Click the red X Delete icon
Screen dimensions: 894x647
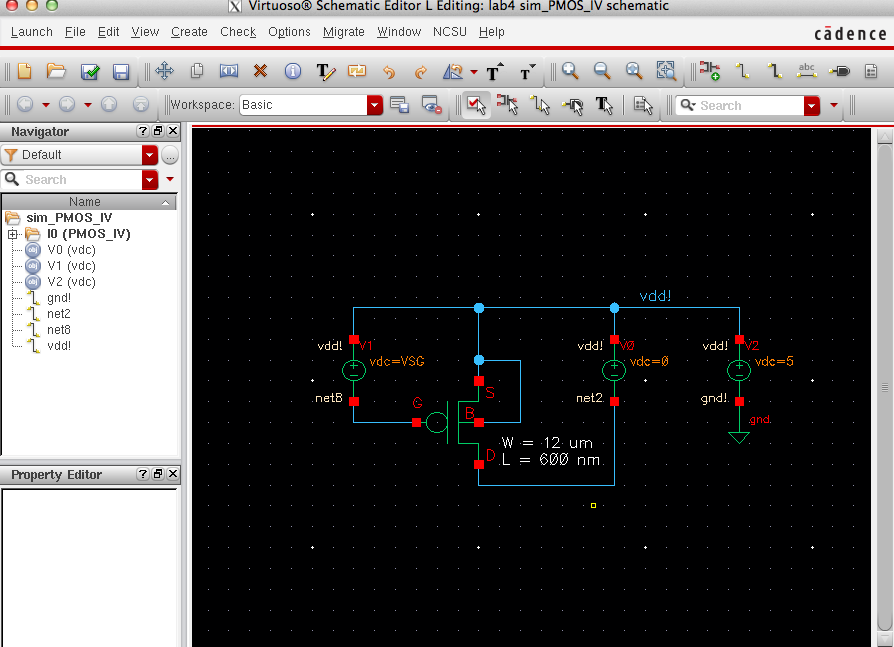(260, 72)
